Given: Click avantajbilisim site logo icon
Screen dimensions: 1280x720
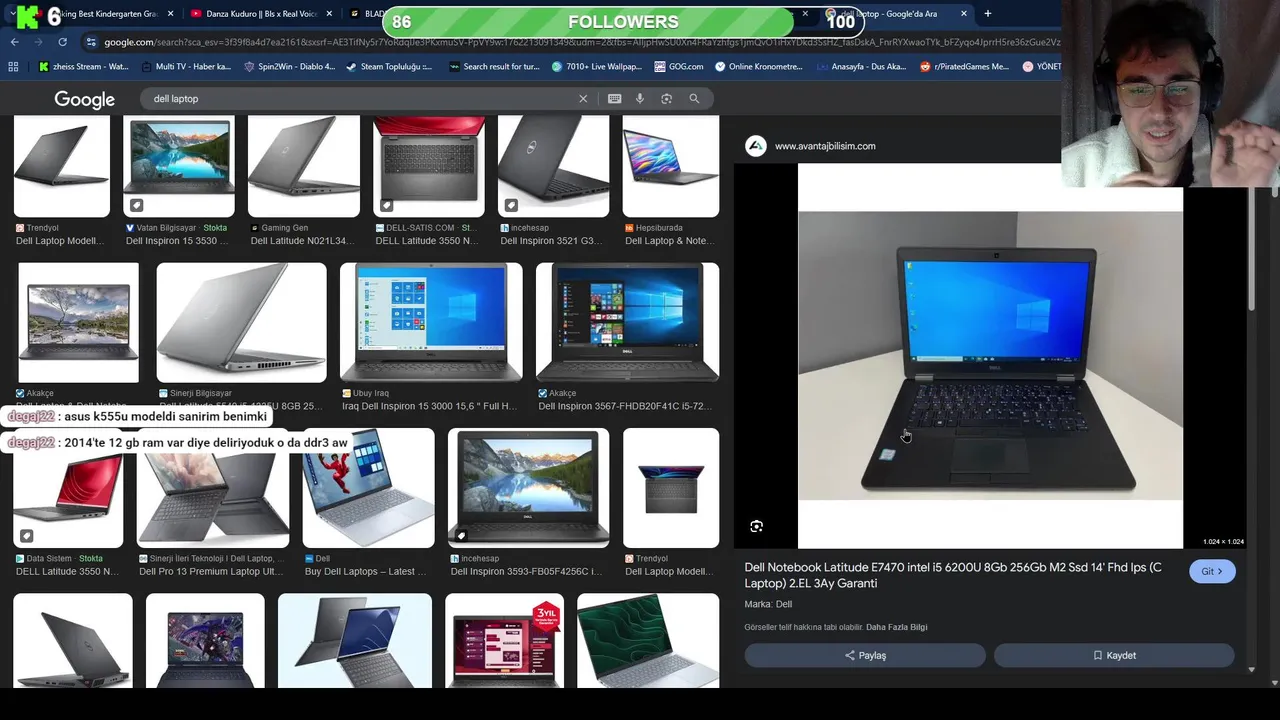Looking at the screenshot, I should coord(756,146).
